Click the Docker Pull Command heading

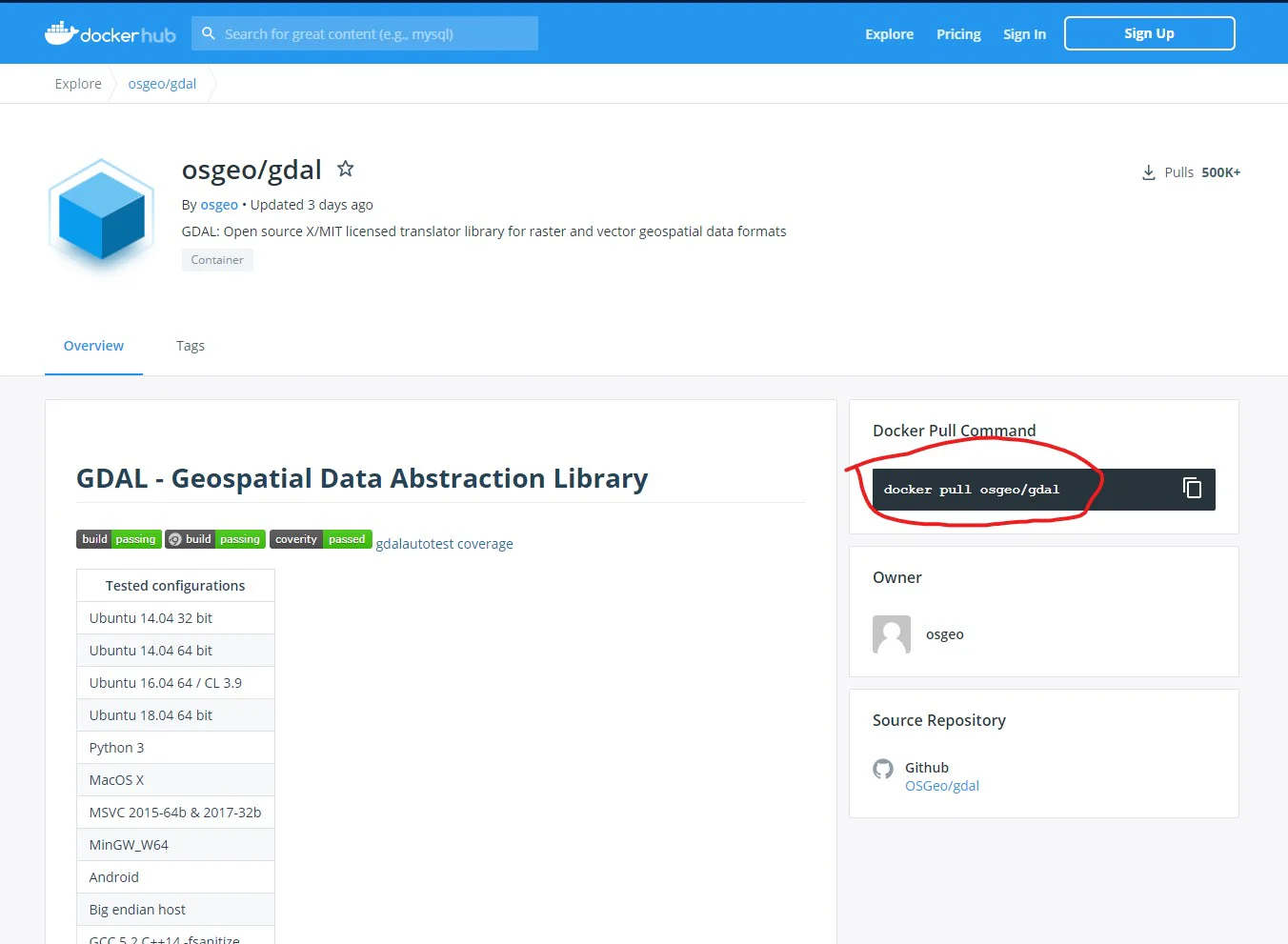(x=954, y=431)
